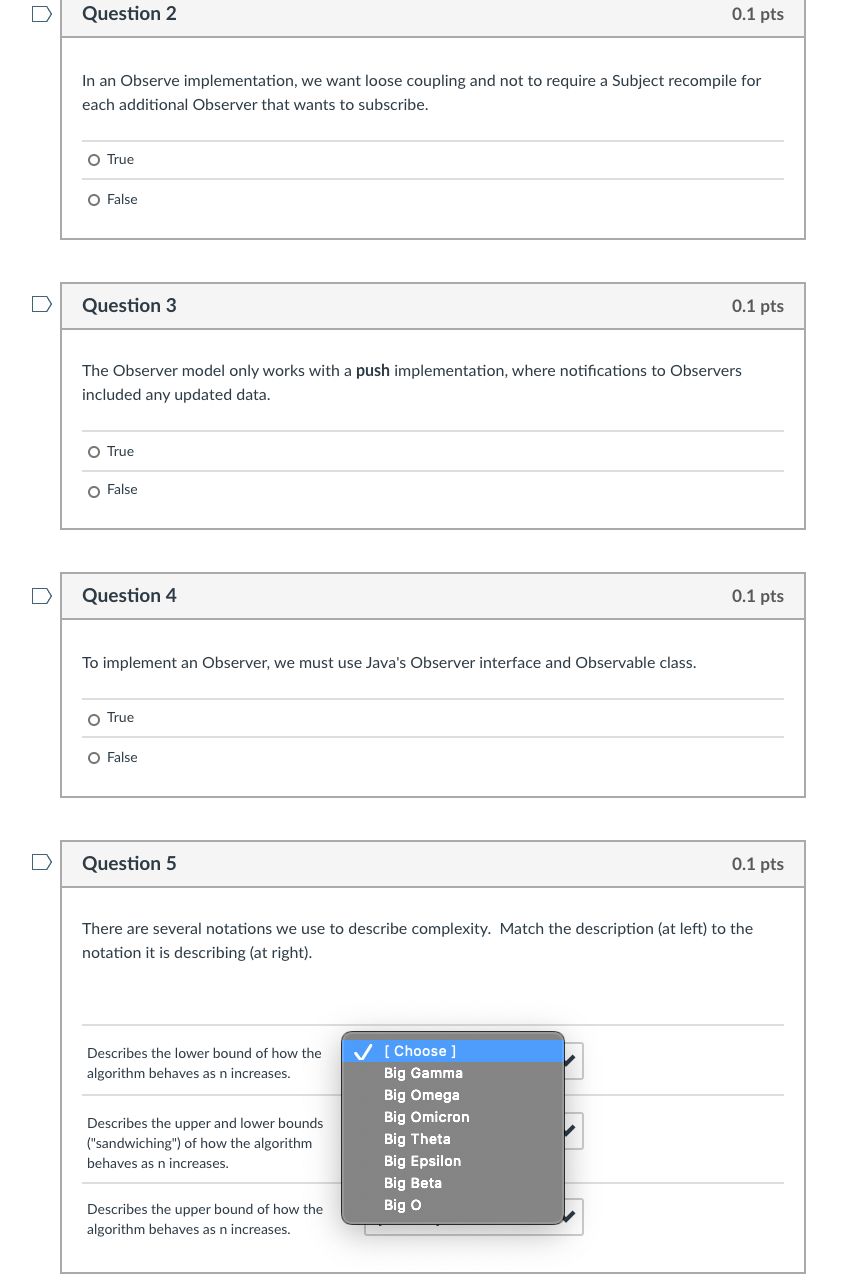848x1286 pixels.
Task: Flag Question 3 for review
Action: [40, 303]
